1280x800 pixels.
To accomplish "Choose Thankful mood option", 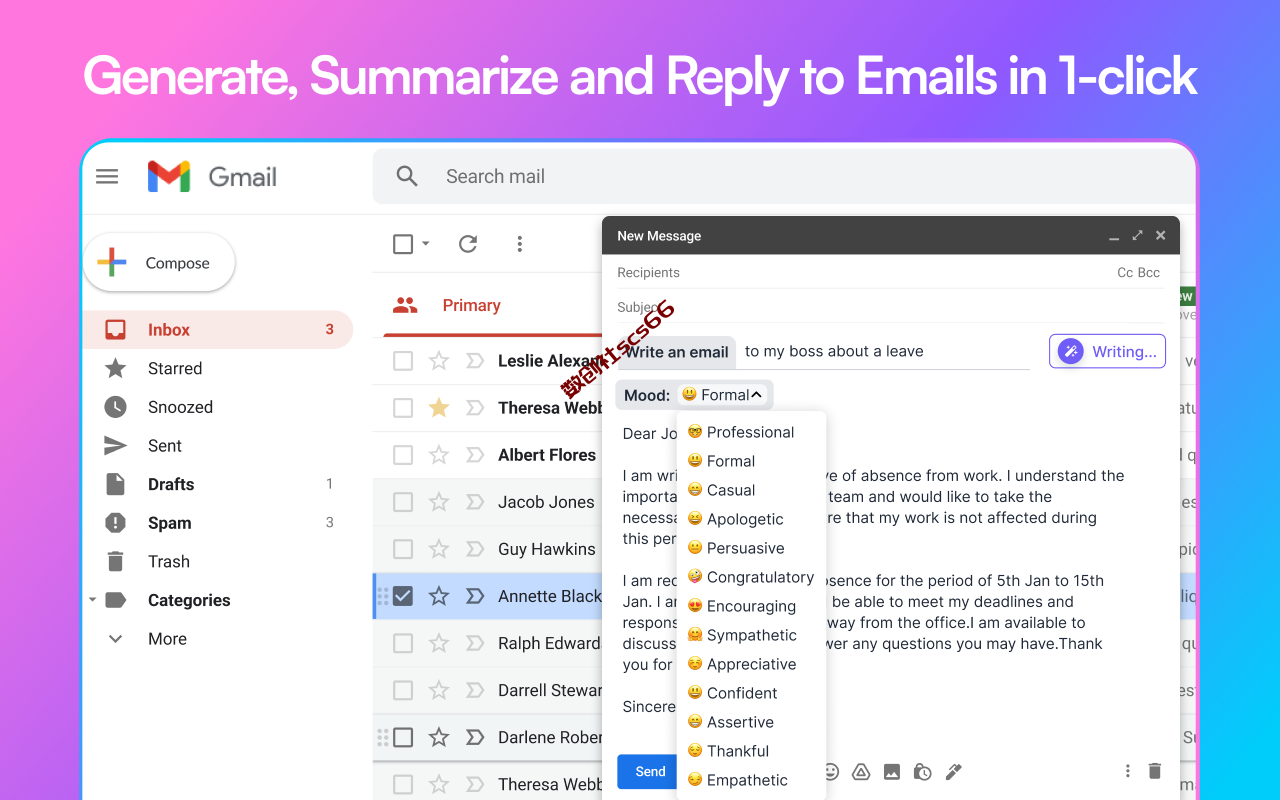I will point(728,751).
